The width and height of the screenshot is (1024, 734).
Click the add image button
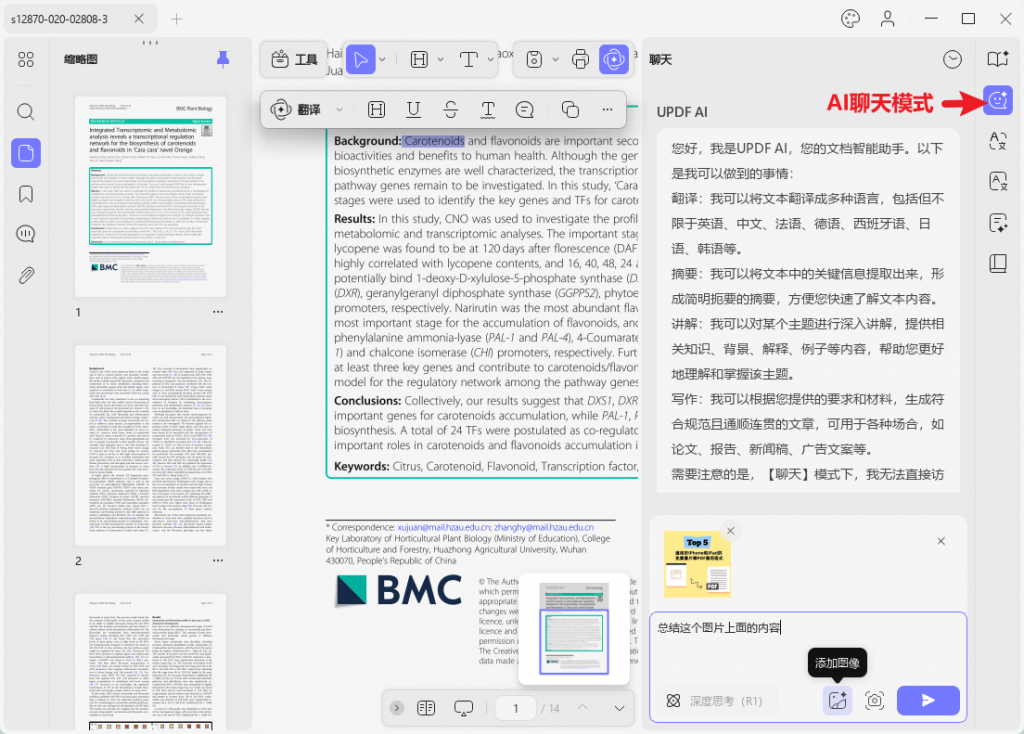[x=837, y=701]
